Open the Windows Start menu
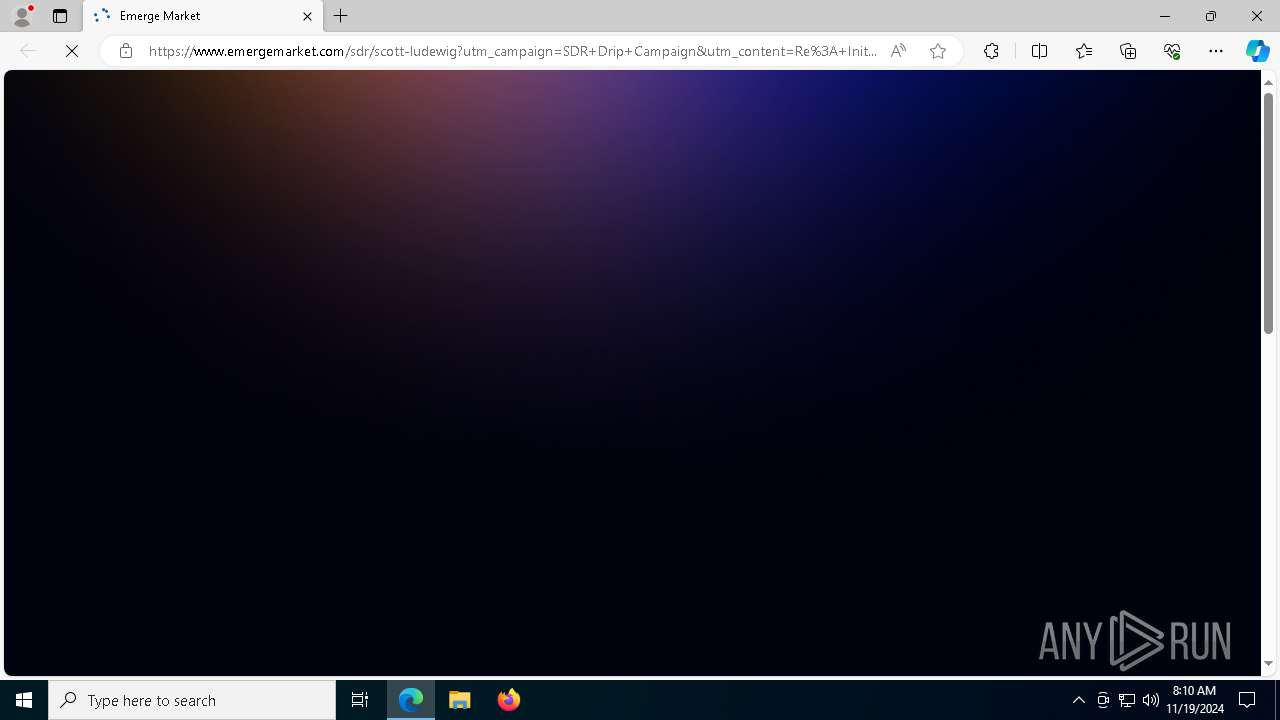Screen dimensions: 1280x720 pos(24,700)
